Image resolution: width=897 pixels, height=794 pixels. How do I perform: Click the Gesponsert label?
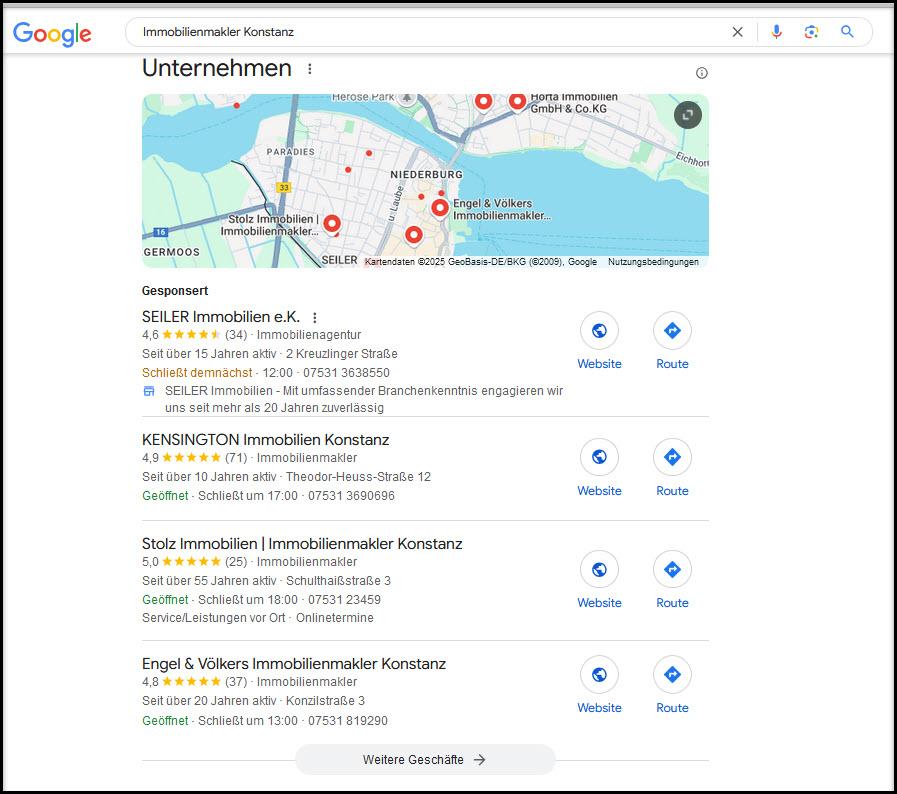(x=174, y=291)
